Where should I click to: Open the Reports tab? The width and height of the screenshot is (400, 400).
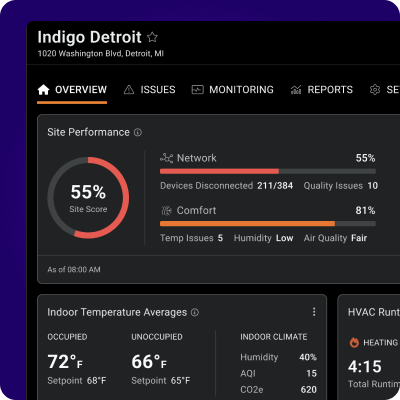[322, 90]
